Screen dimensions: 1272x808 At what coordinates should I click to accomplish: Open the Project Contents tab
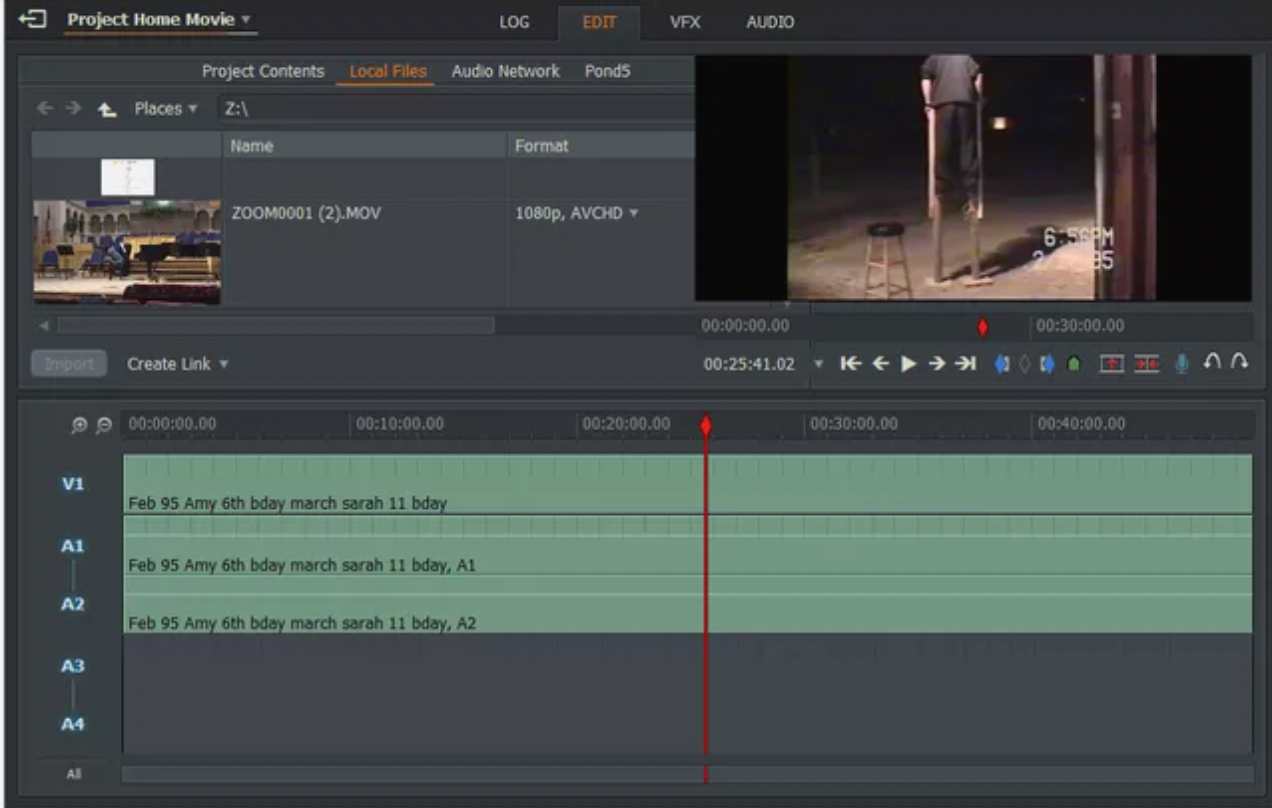[x=263, y=71]
